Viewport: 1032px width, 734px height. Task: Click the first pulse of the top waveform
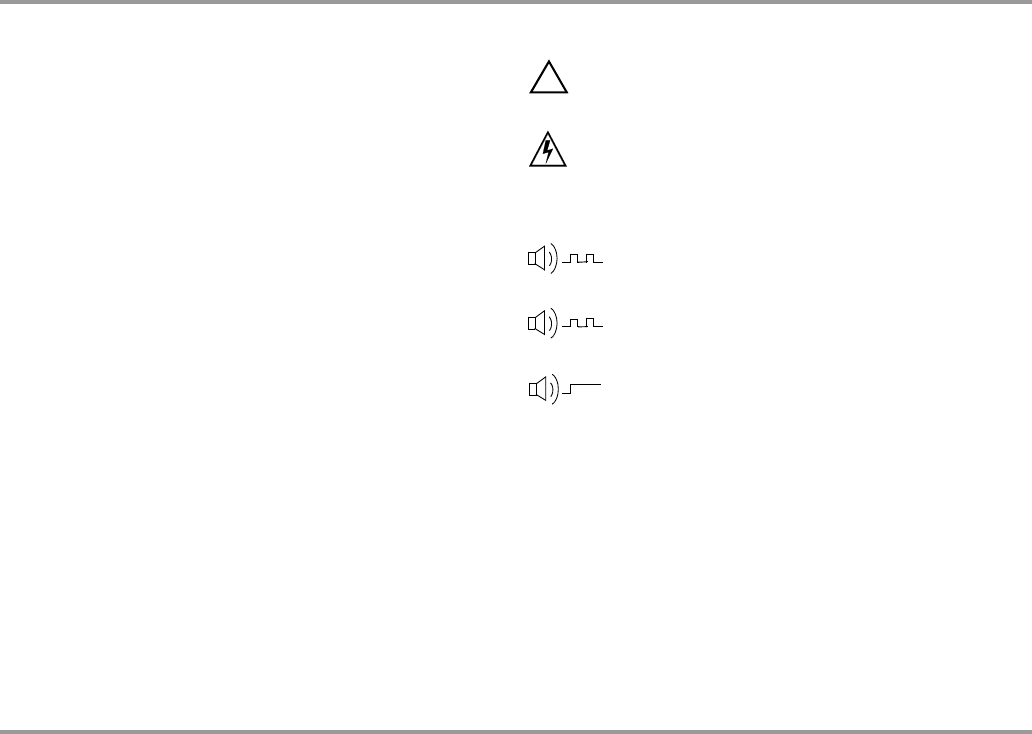[574, 258]
